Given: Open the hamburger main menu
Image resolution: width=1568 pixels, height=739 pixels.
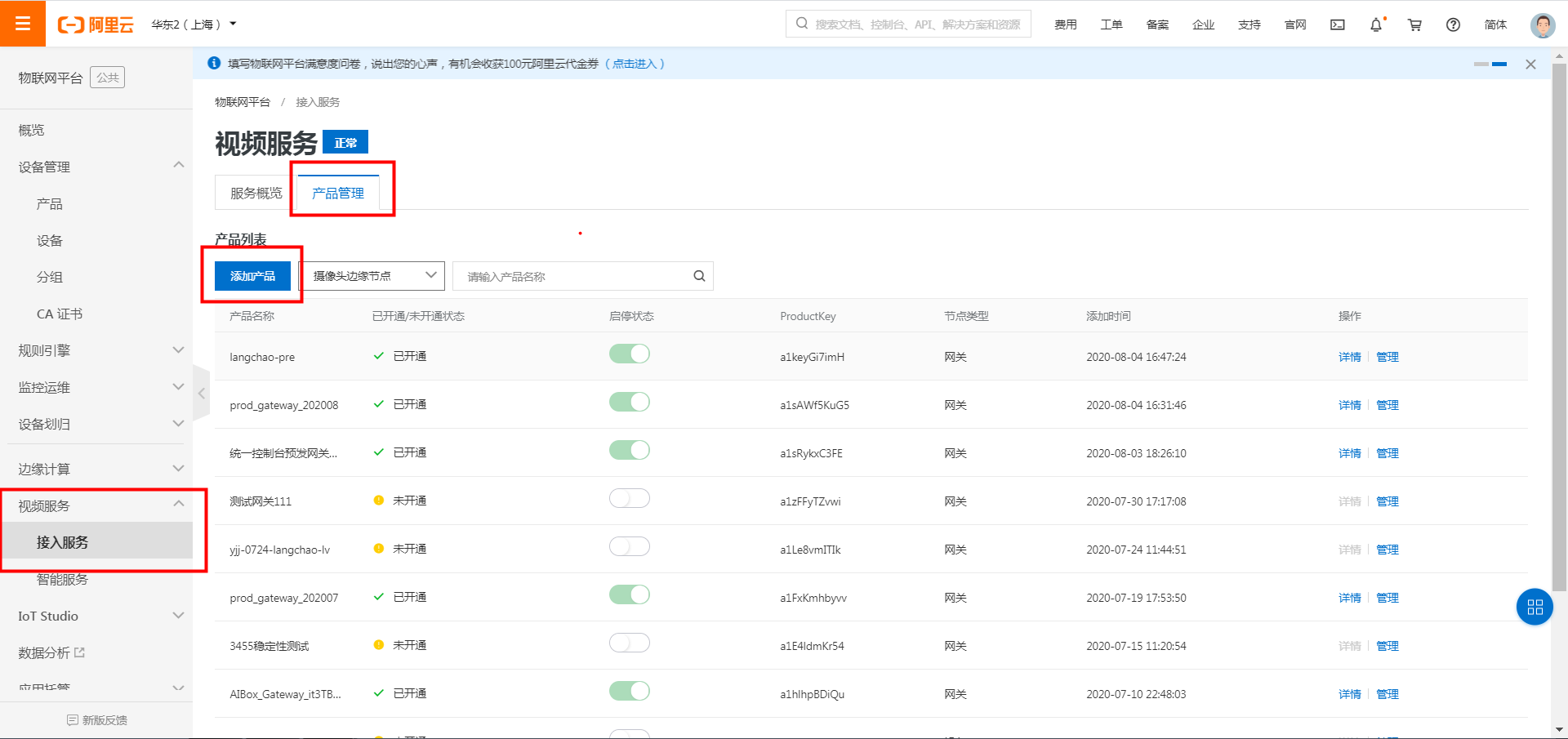Looking at the screenshot, I should (x=23, y=24).
